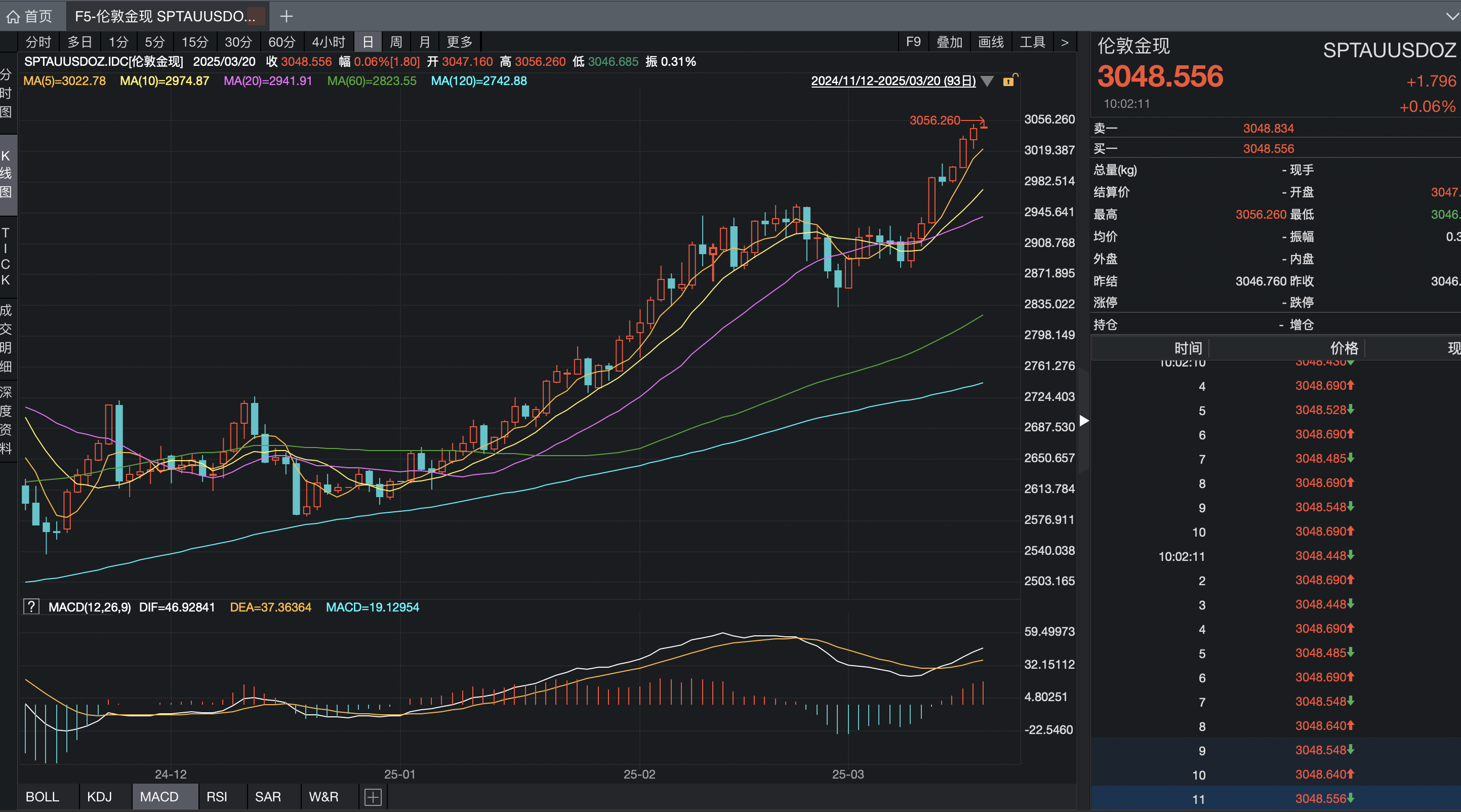This screenshot has width=1461, height=812.
Task: Open the 更多 more periods dropdown
Action: click(x=459, y=42)
